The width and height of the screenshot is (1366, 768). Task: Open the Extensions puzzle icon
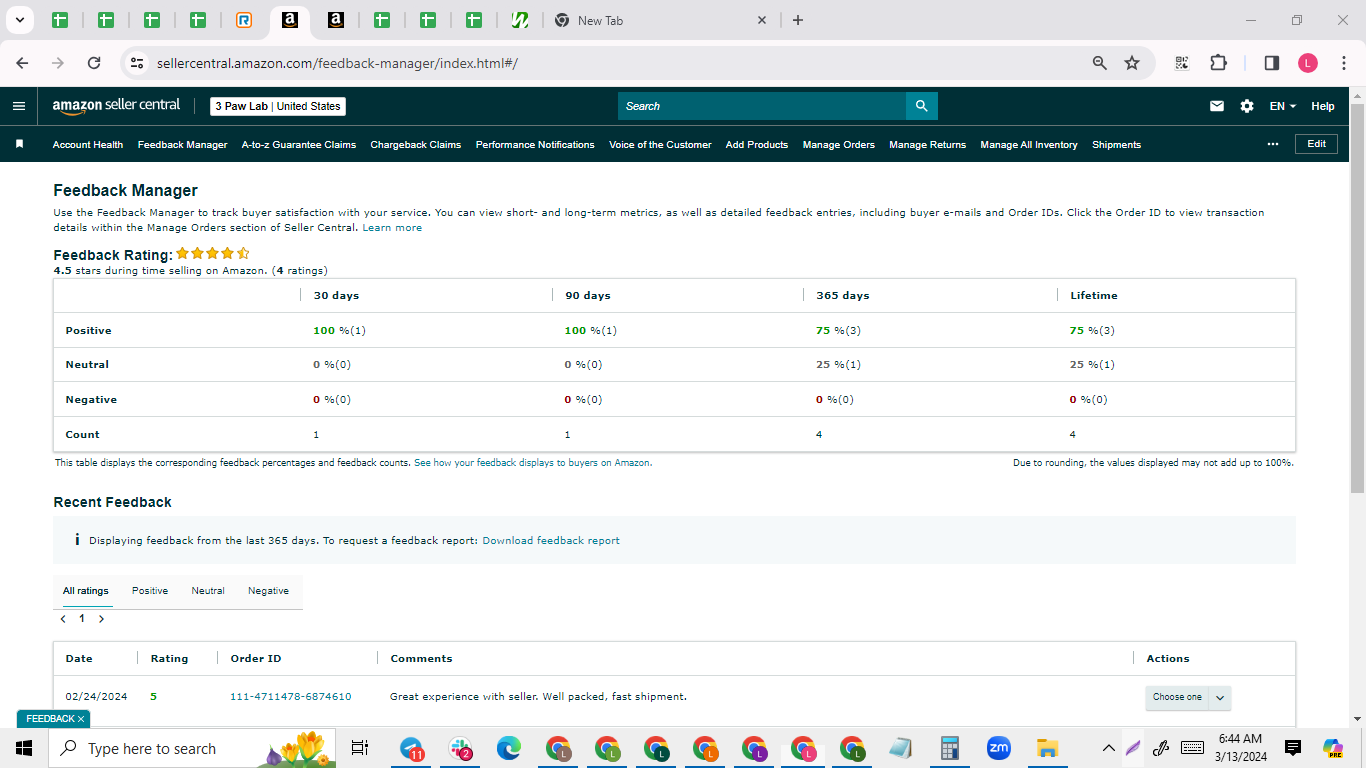pos(1218,63)
